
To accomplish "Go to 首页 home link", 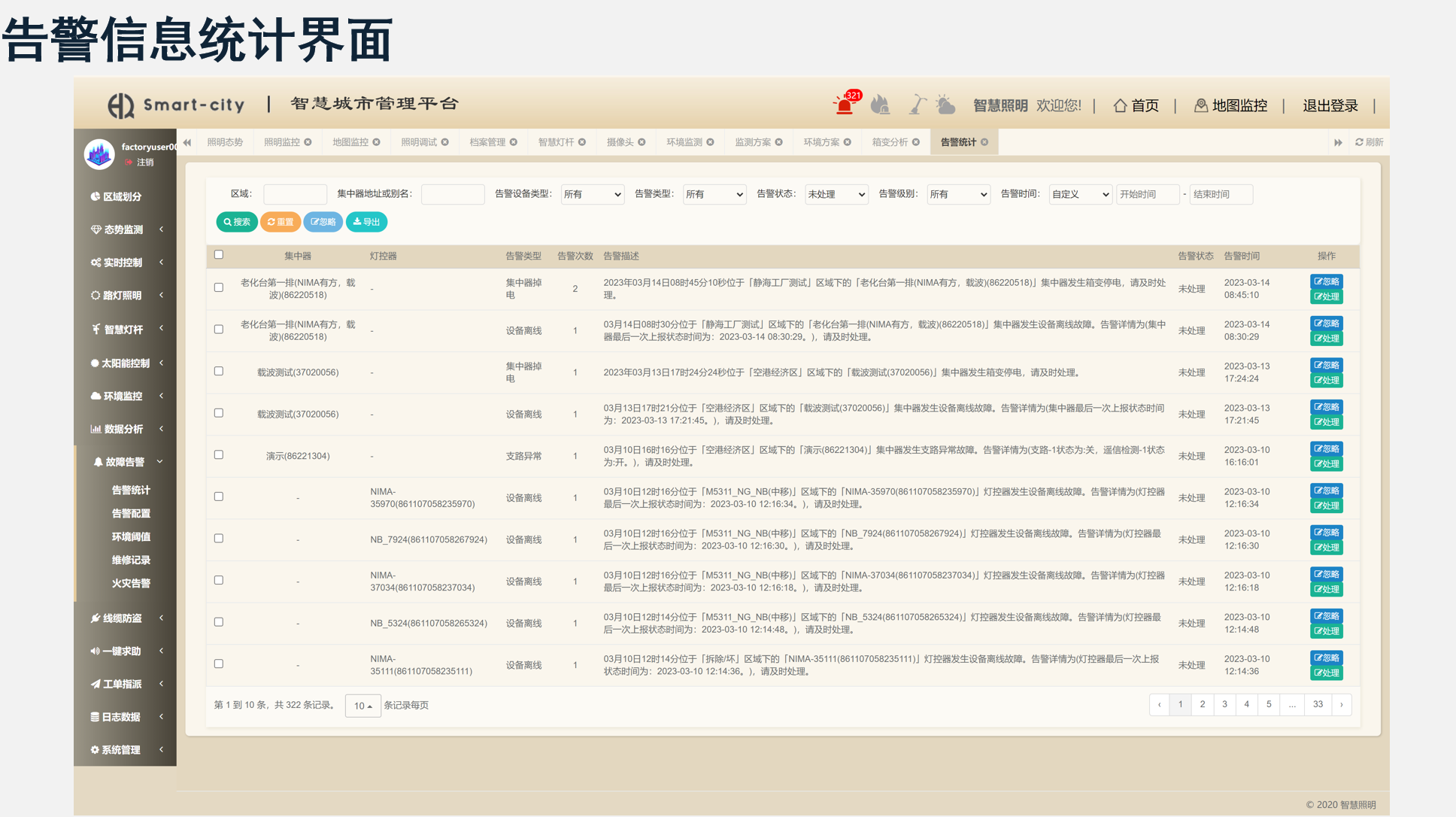I will click(1136, 105).
